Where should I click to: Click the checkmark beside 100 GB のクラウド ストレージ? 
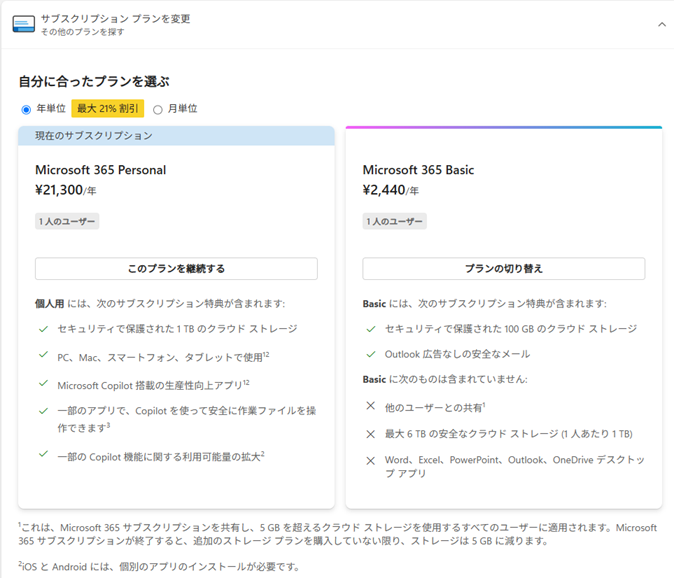tap(371, 329)
